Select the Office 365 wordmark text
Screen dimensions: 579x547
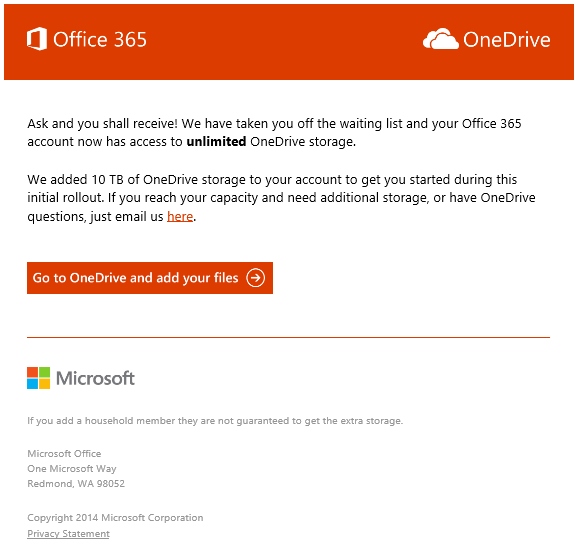tap(100, 40)
